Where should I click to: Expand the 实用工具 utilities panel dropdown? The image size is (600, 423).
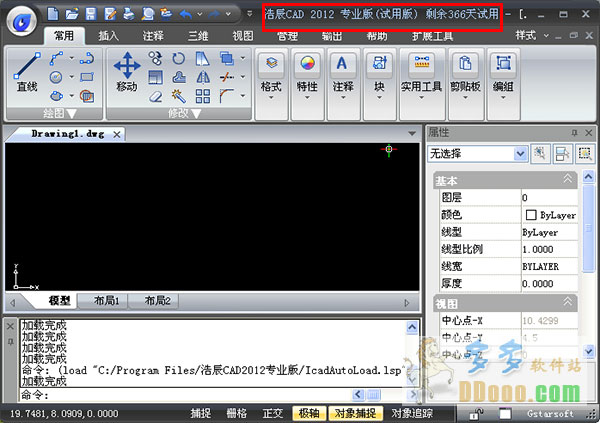(x=421, y=98)
